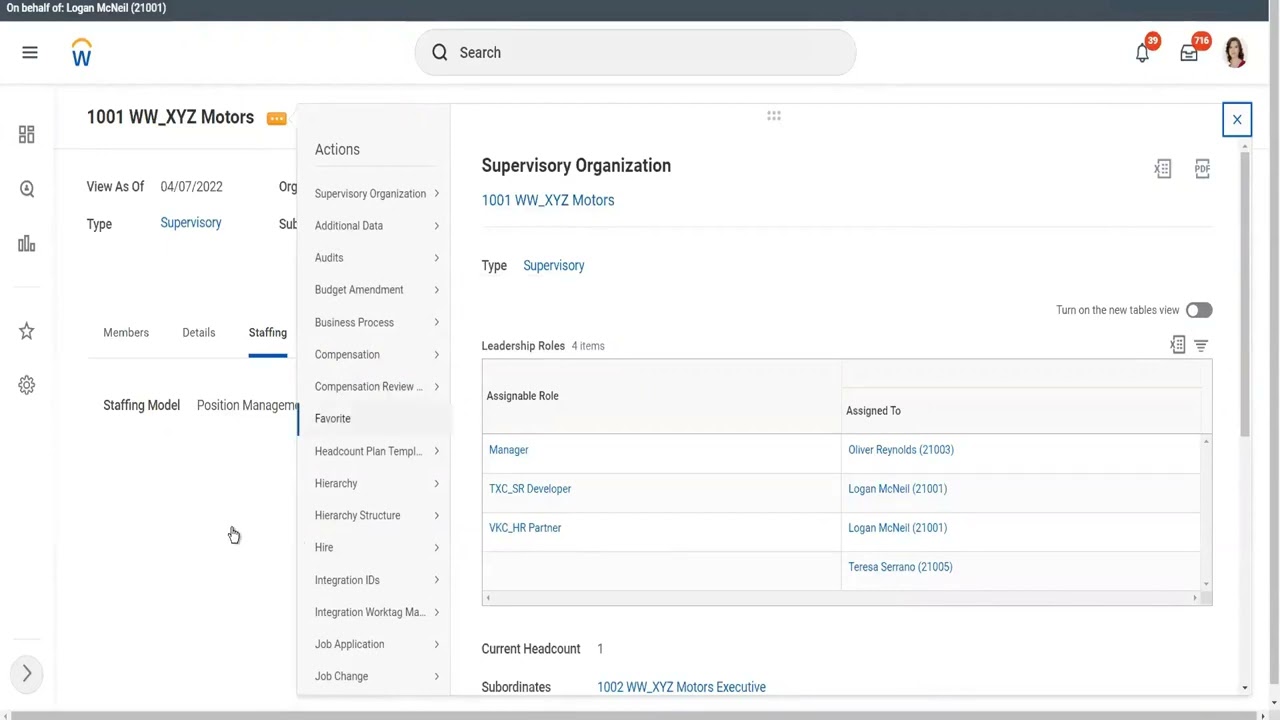
Task: Click the table vertical scroll down arrow
Action: click(1206, 584)
